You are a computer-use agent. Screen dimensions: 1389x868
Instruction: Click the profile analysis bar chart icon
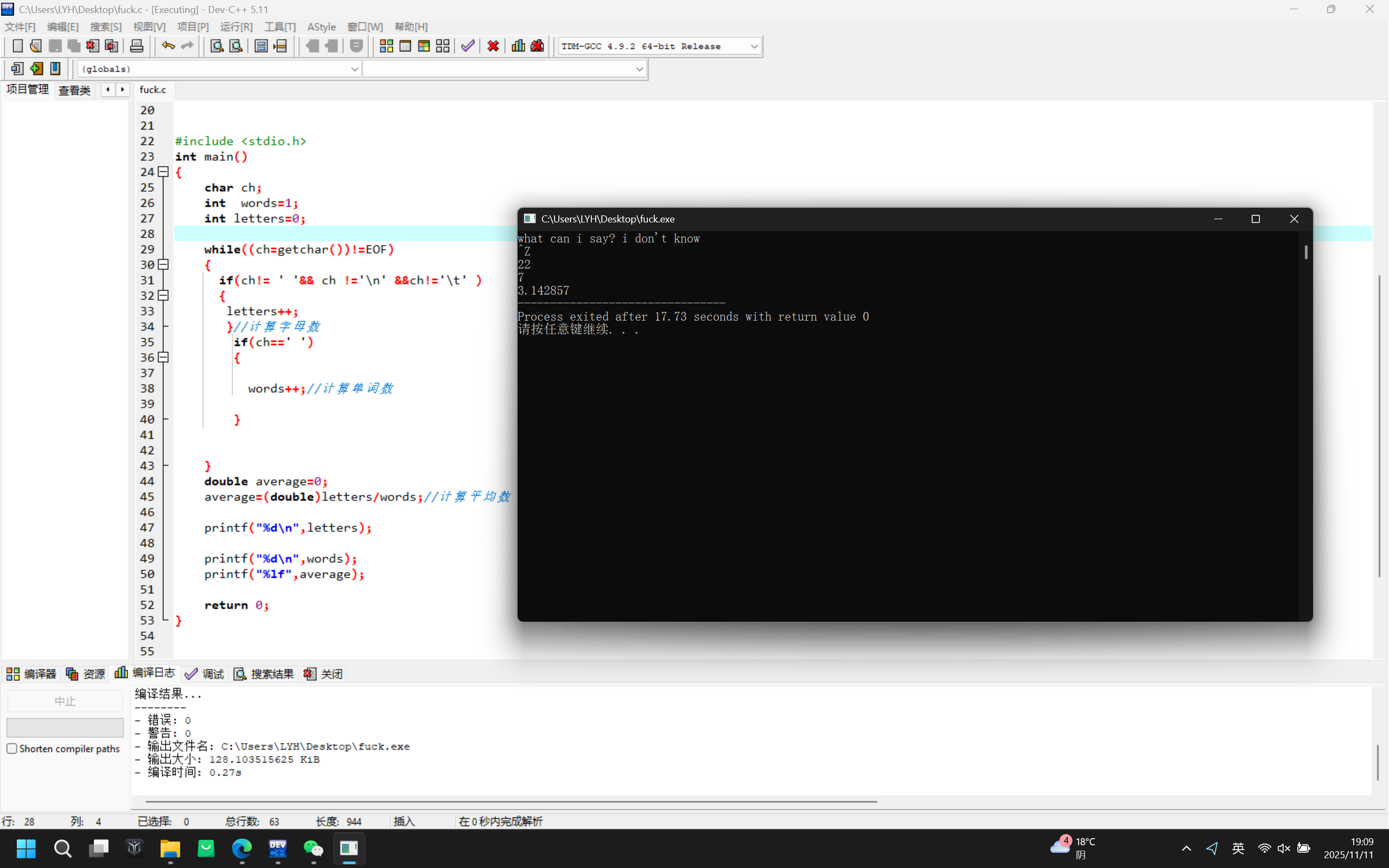(518, 46)
